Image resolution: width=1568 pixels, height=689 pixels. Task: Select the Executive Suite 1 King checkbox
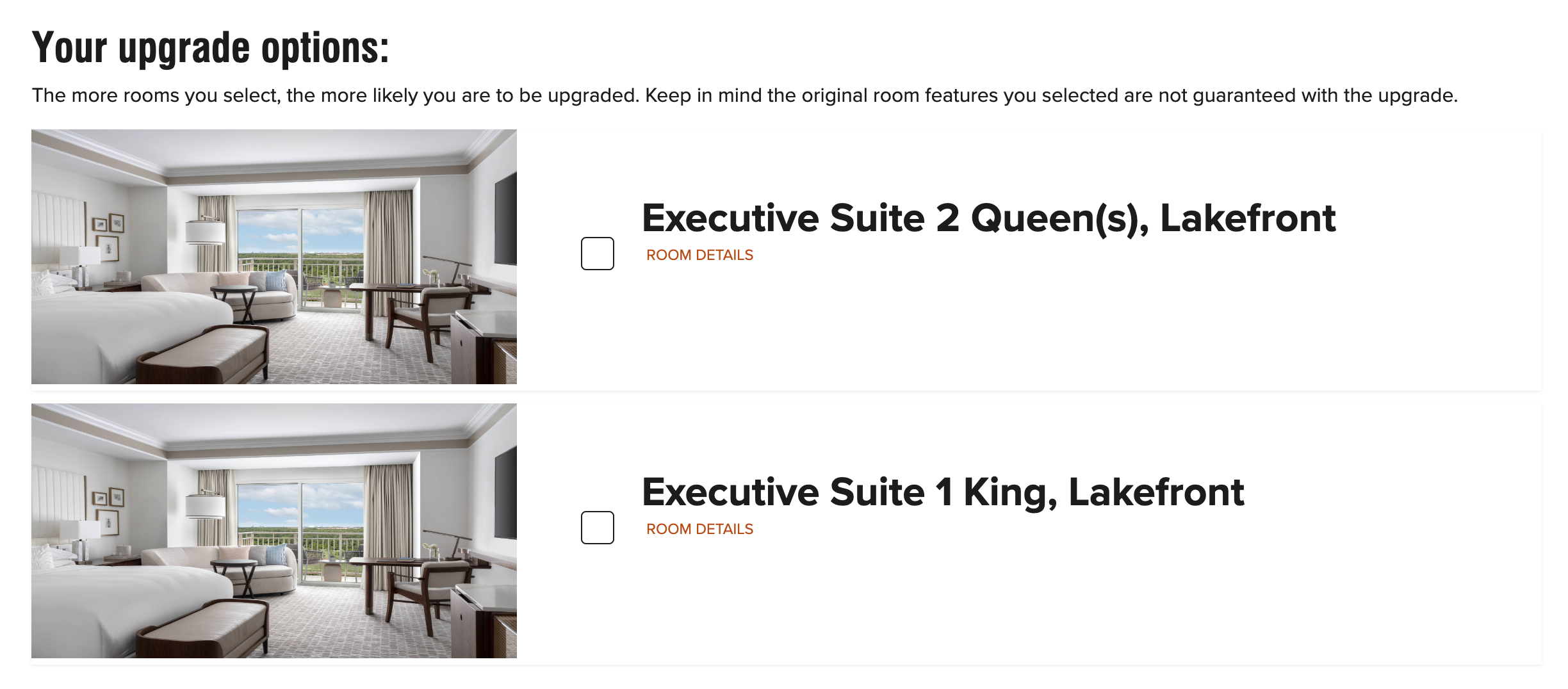click(597, 528)
